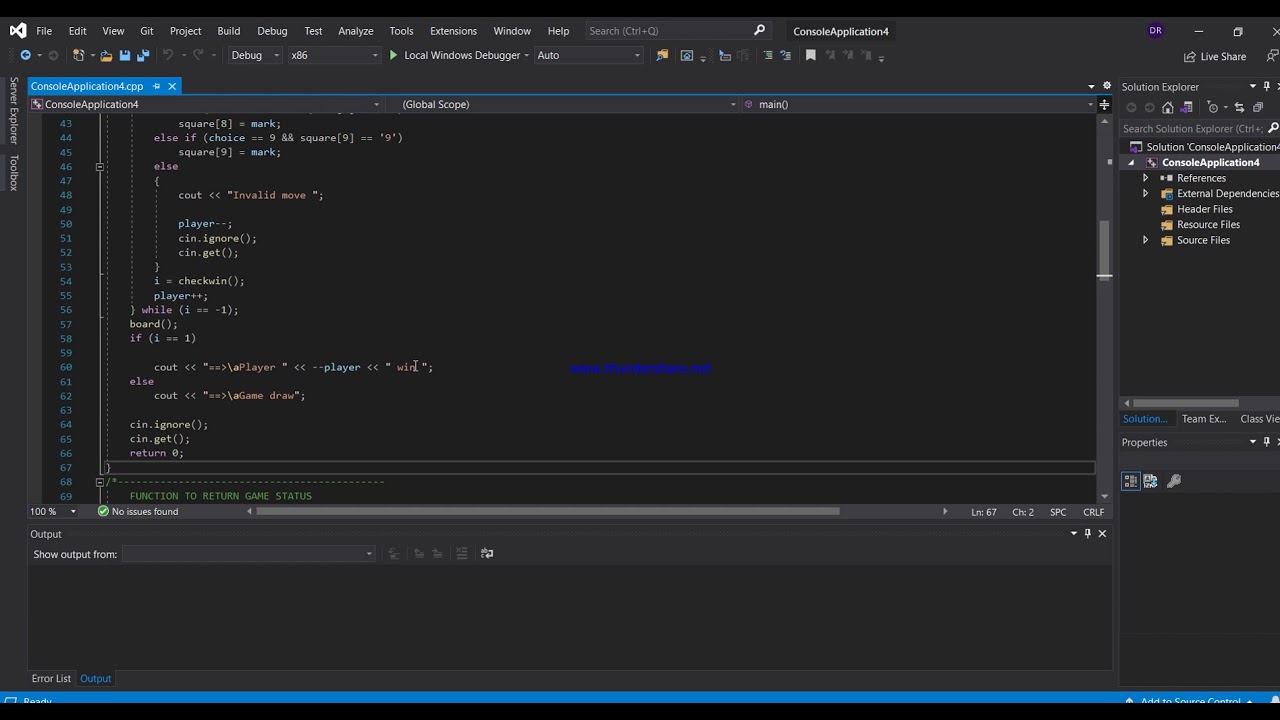This screenshot has height=720, width=1280.
Task: Click the quick launch search magnifier icon
Action: (x=759, y=31)
